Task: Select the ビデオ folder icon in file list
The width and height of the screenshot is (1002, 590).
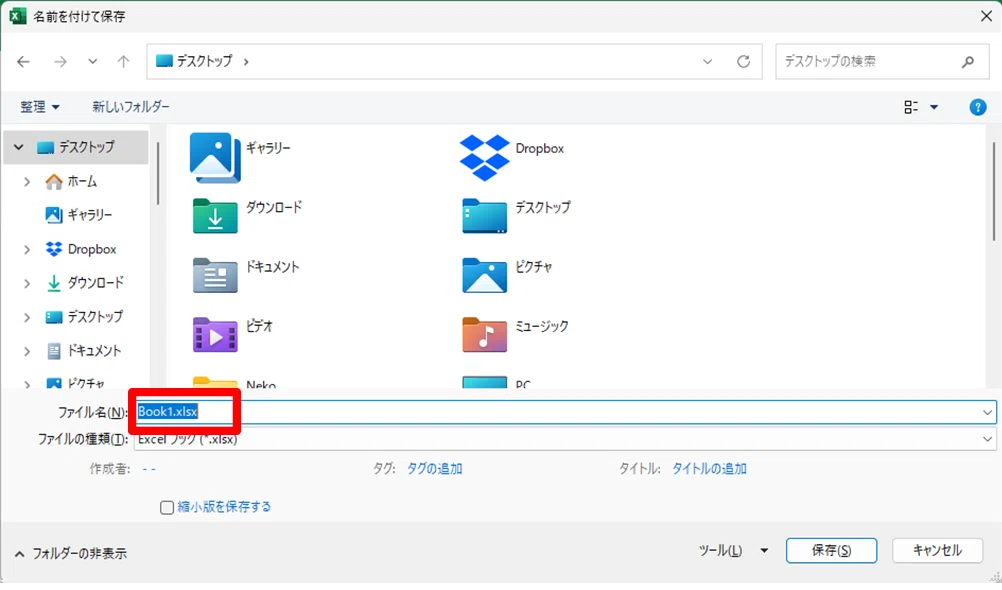Action: 215,334
